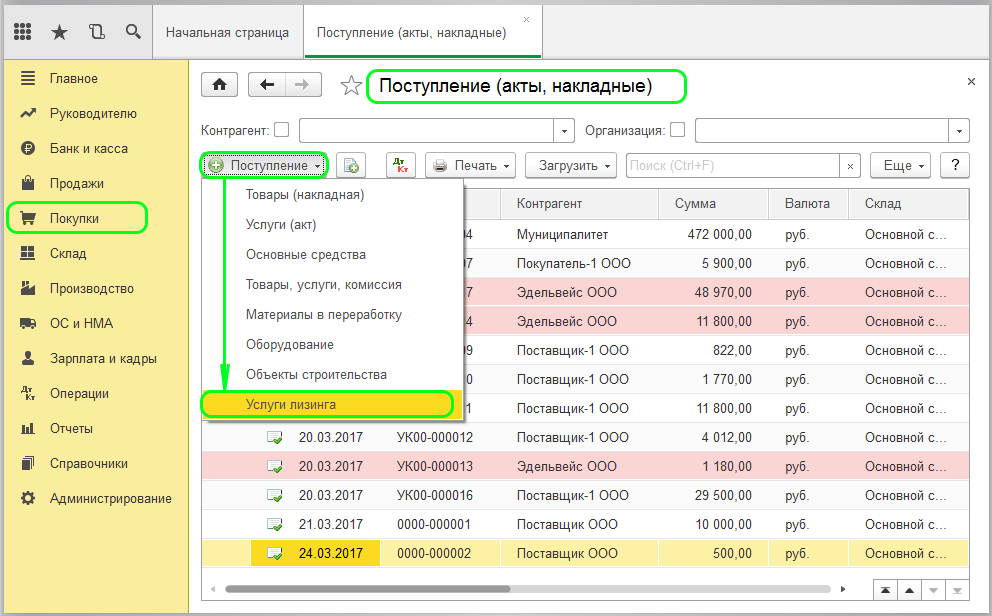
Task: Click the search magnifier icon
Action: click(x=133, y=32)
